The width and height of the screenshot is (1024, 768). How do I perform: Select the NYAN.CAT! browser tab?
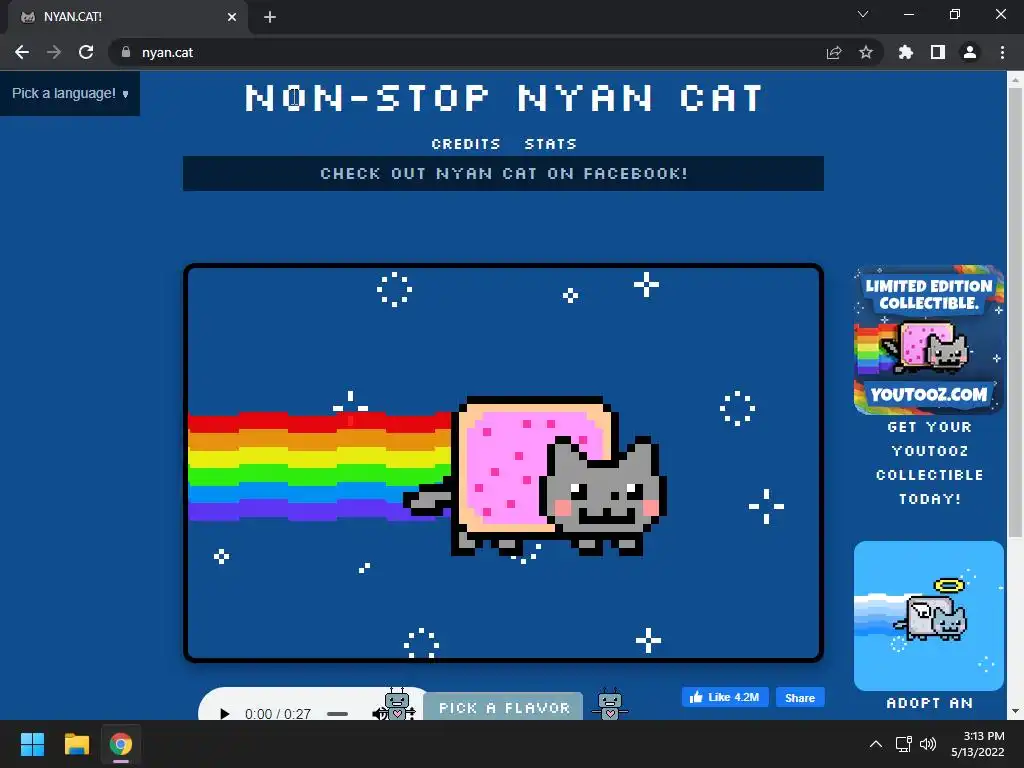tap(127, 17)
